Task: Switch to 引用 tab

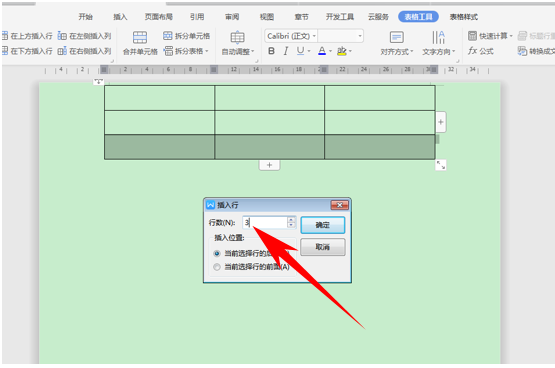Action: (197, 17)
